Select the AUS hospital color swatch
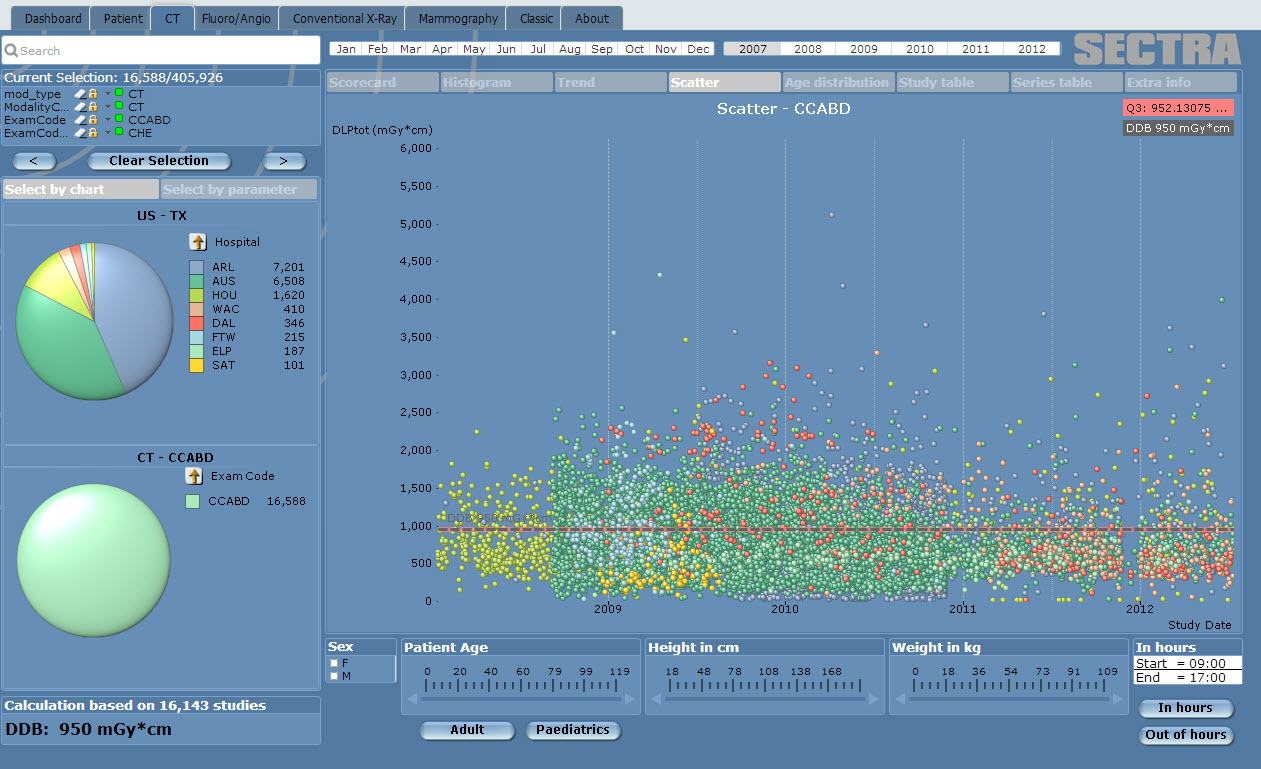Viewport: 1261px width, 769px height. (196, 282)
